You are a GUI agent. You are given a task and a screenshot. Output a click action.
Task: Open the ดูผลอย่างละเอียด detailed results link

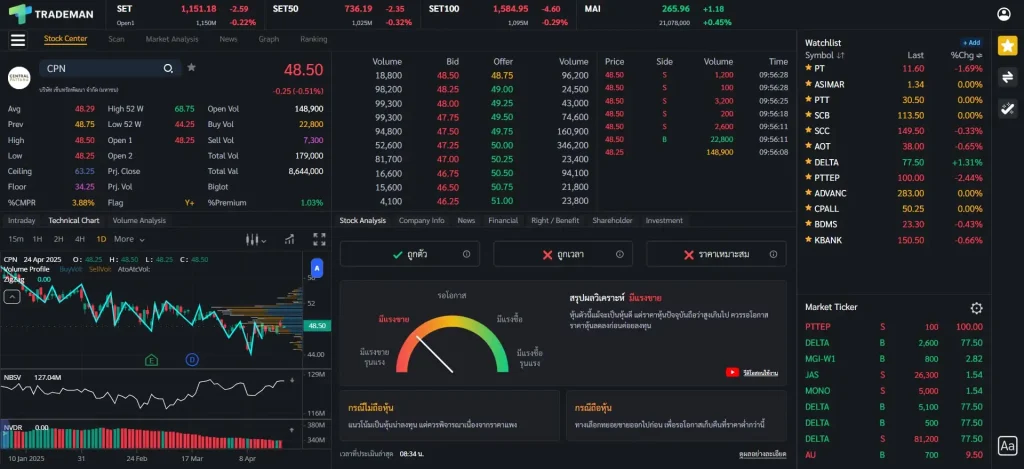(762, 453)
